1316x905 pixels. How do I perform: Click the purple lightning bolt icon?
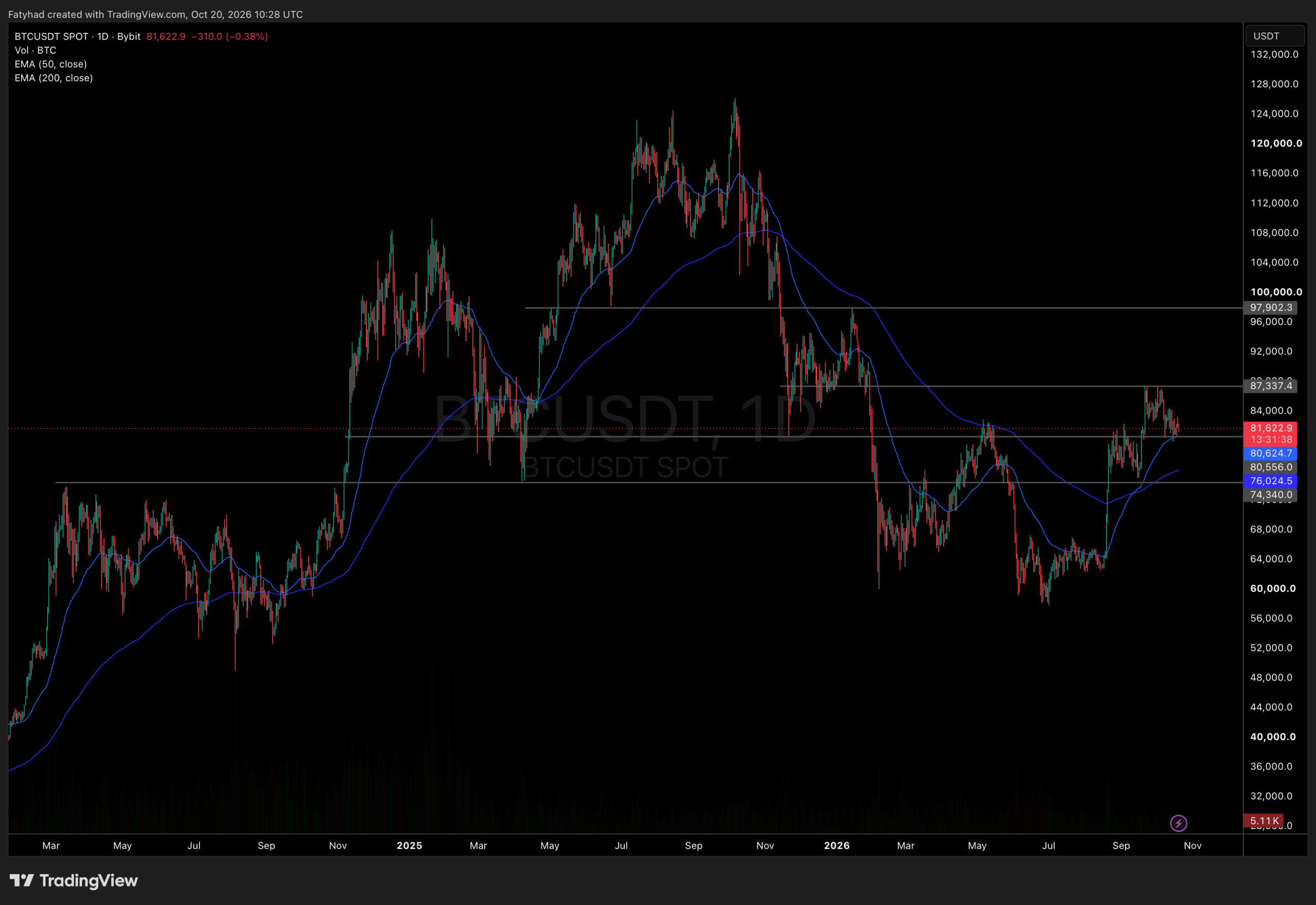coord(1178,823)
